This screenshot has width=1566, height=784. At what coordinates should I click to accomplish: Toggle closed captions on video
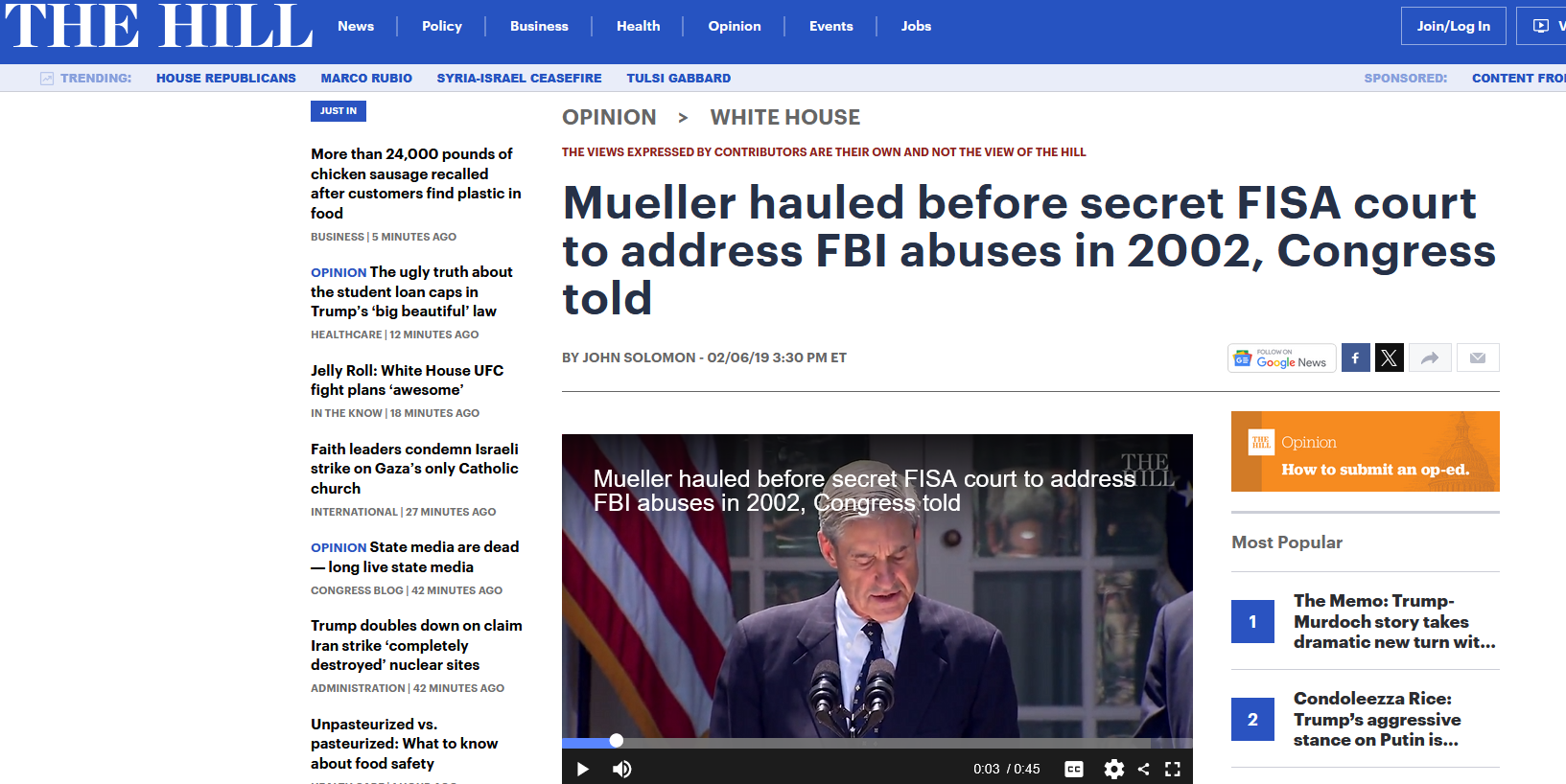(1074, 769)
